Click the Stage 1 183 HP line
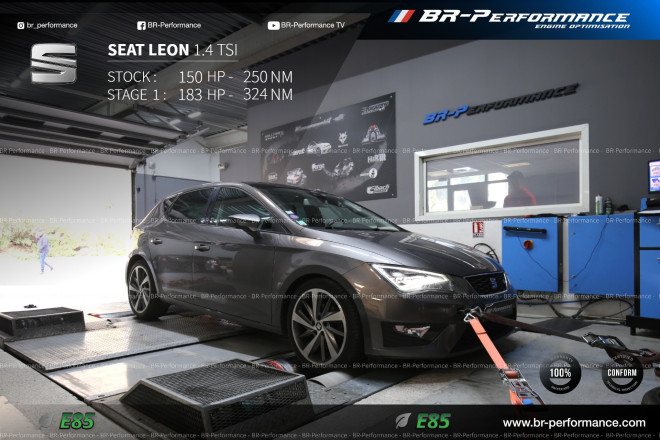 [199, 95]
